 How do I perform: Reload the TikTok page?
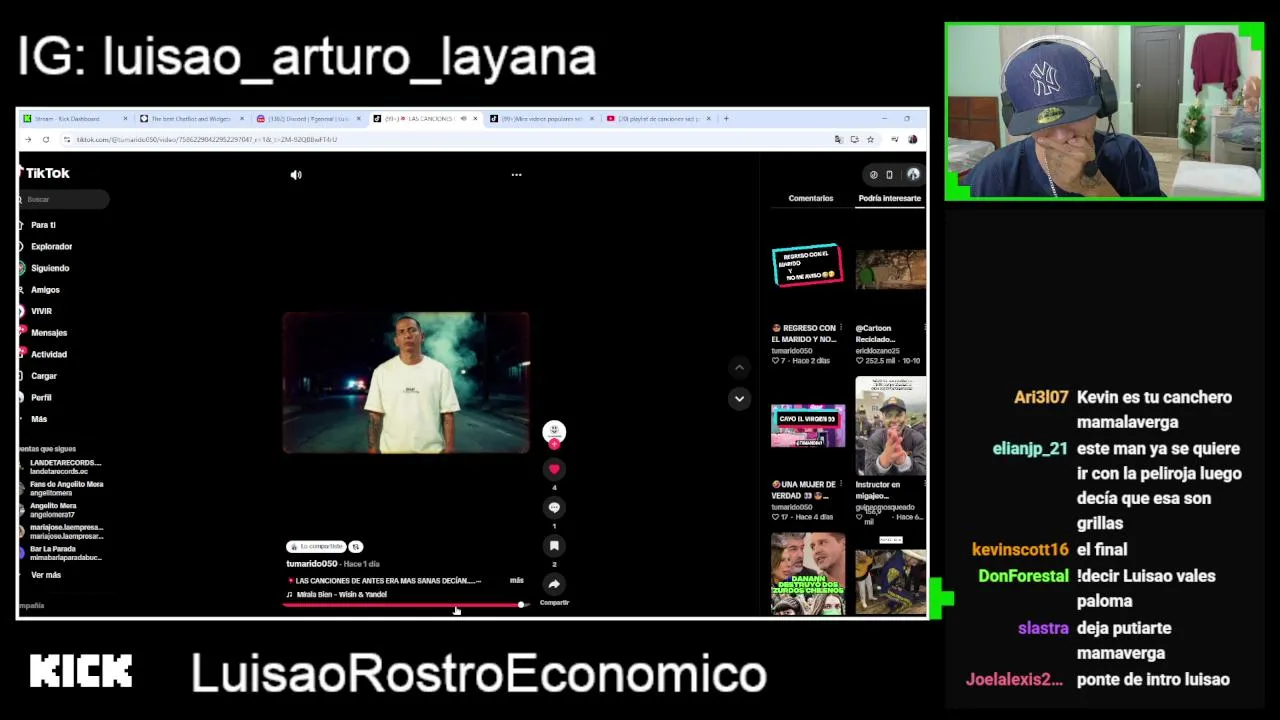tap(46, 140)
